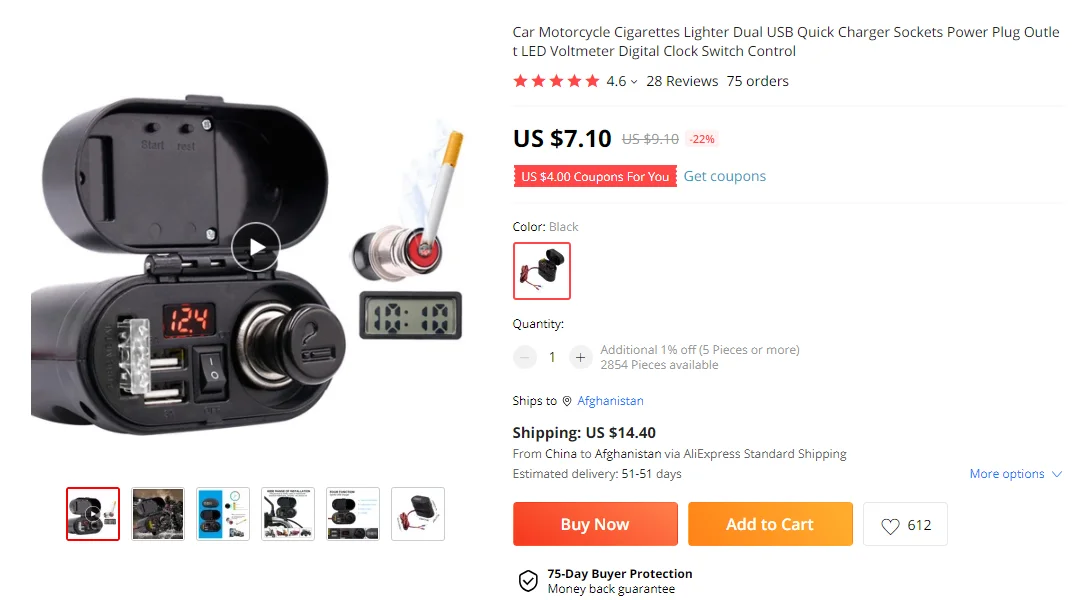Click the Buy Now button
The image size is (1077, 600).
click(595, 524)
